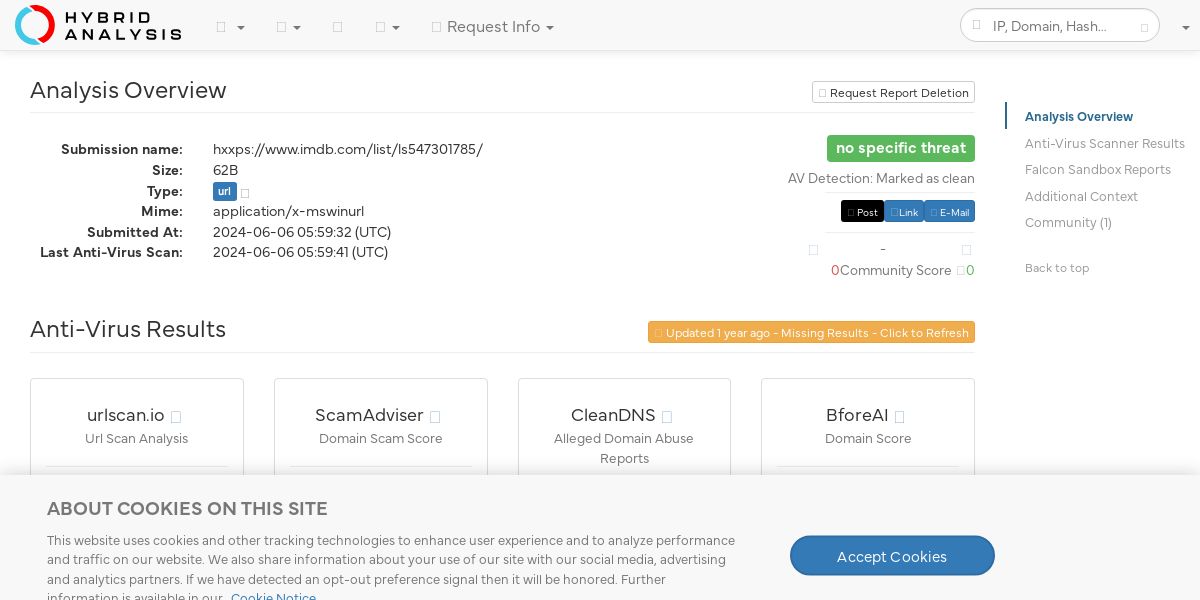Jump to Falcon Sandbox Reports section
Viewport: 1200px width, 600px height.
coord(1098,170)
